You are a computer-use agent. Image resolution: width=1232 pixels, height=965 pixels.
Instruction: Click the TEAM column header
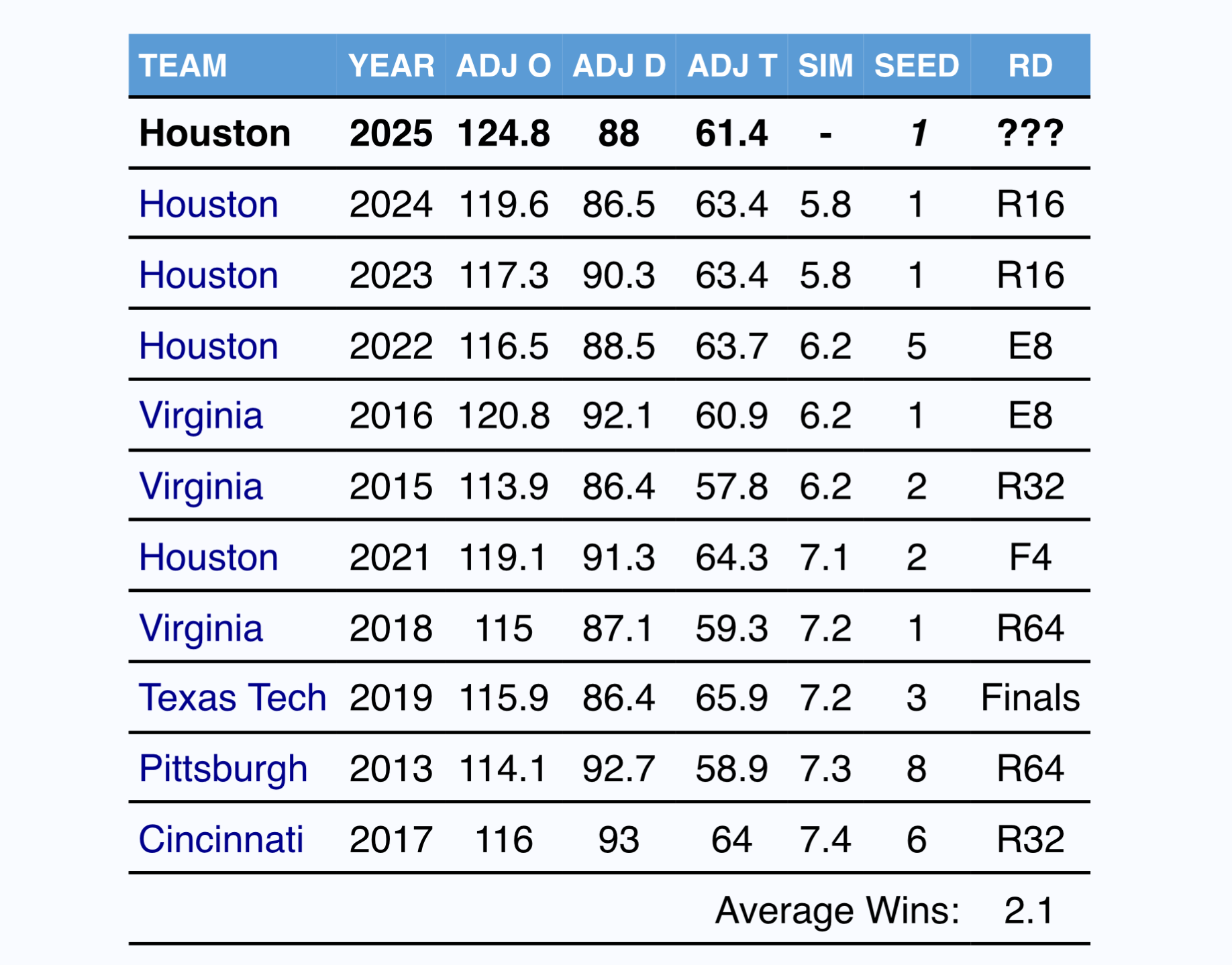tap(183, 66)
